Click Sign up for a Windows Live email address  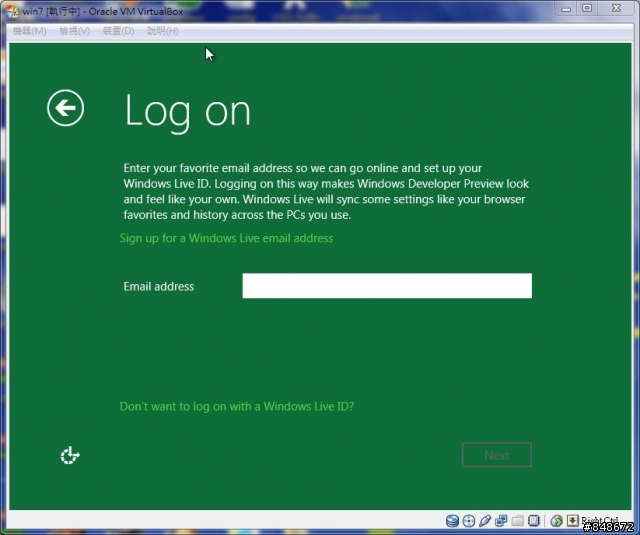point(226,238)
